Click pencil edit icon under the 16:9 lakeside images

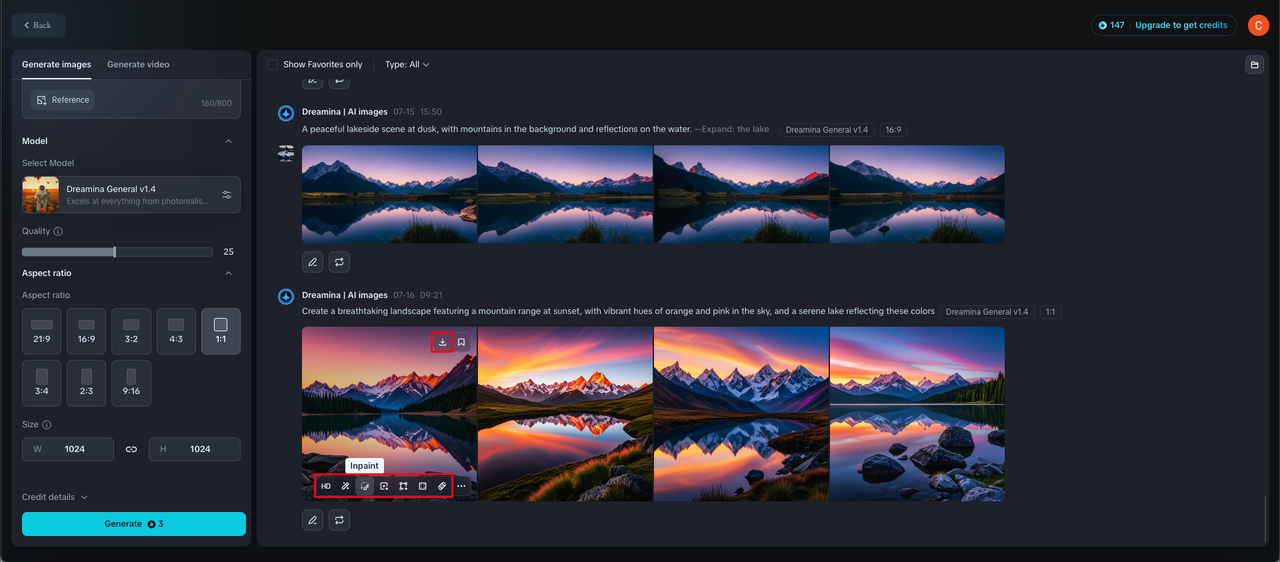[313, 262]
